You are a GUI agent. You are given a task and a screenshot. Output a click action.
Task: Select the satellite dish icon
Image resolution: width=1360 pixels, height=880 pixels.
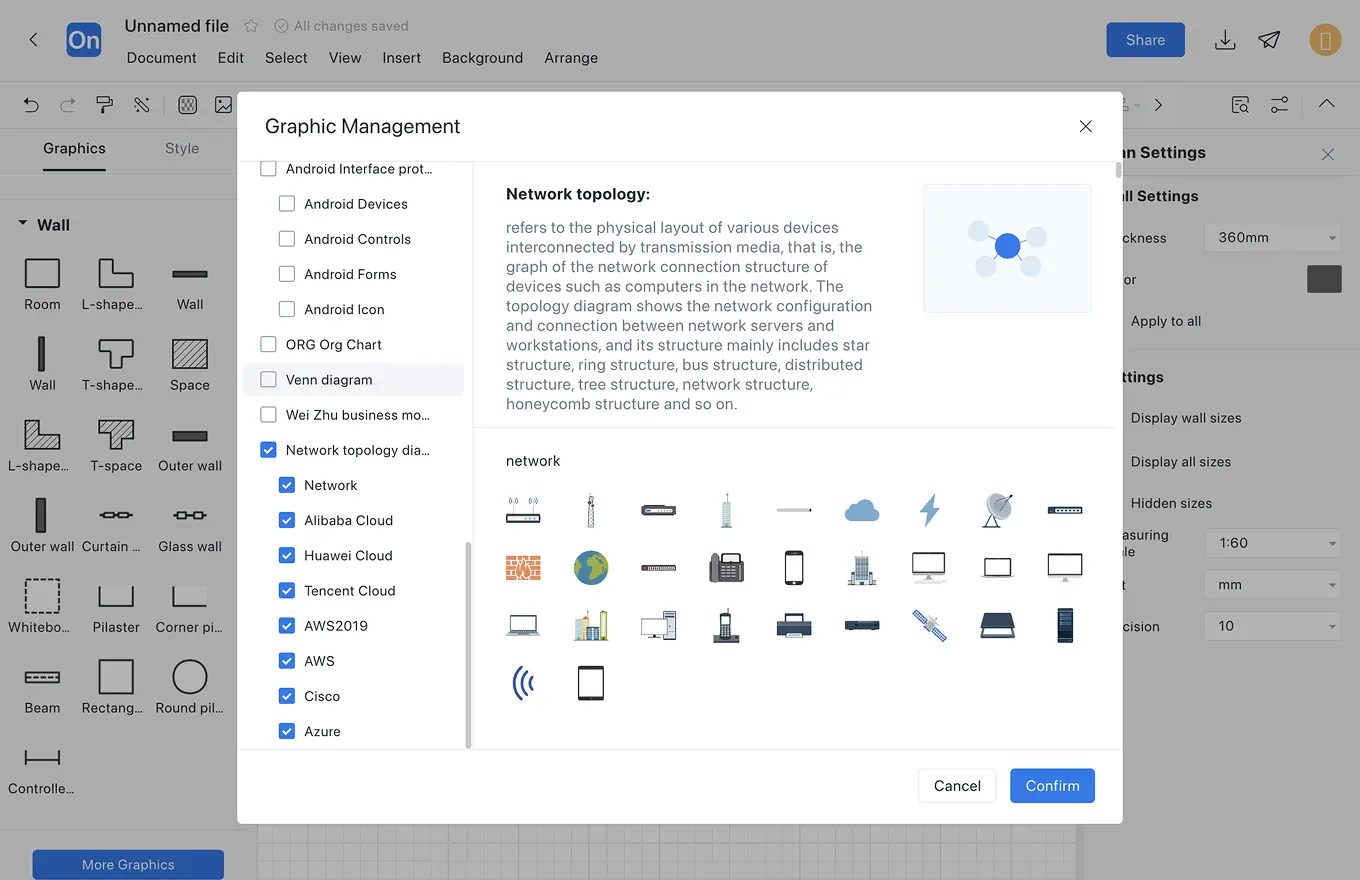(997, 511)
